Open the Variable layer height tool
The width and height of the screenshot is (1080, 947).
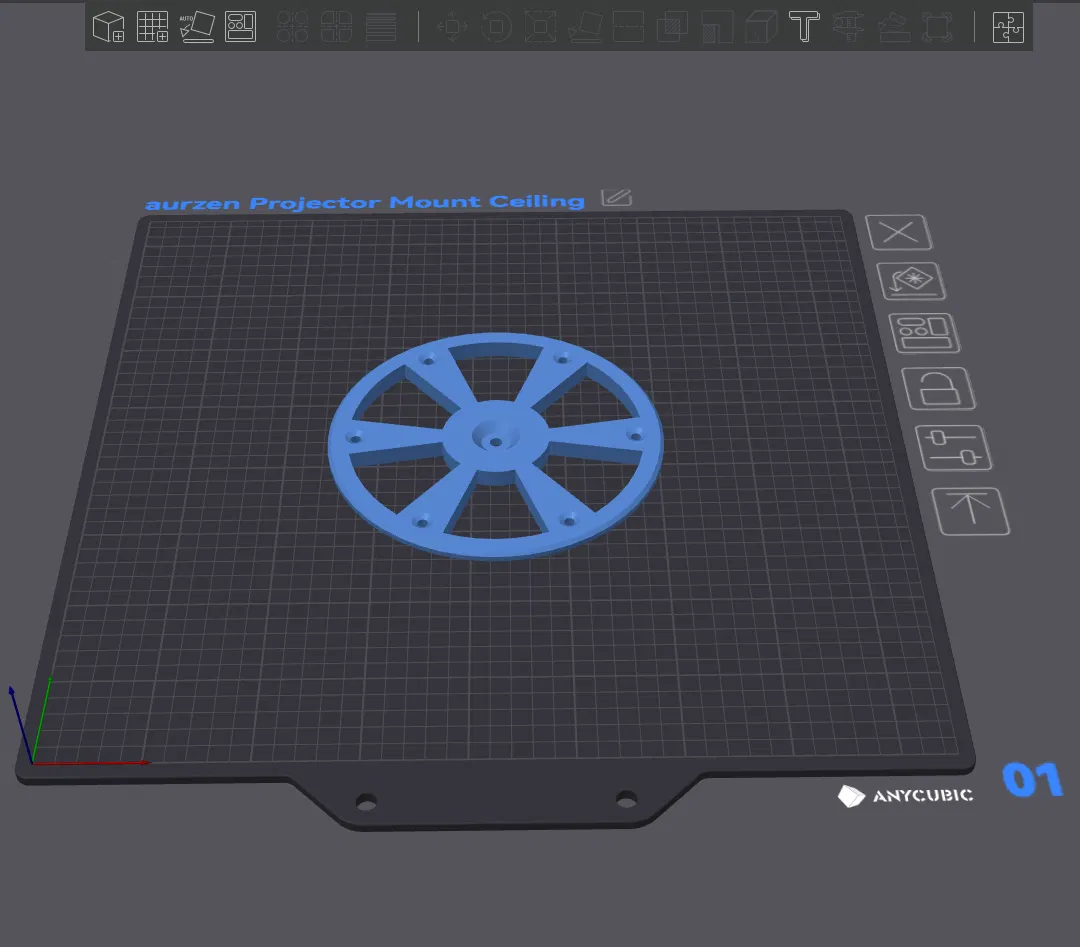click(381, 27)
